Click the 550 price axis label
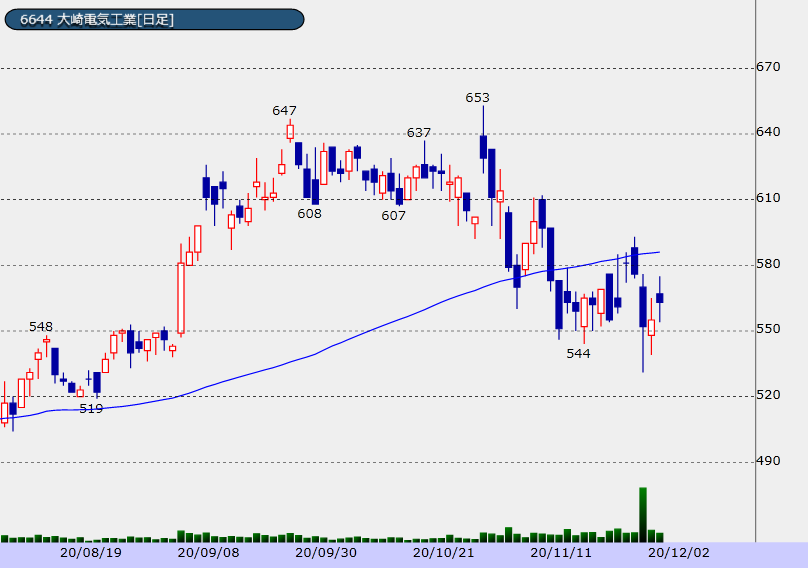 pyautogui.click(x=768, y=329)
